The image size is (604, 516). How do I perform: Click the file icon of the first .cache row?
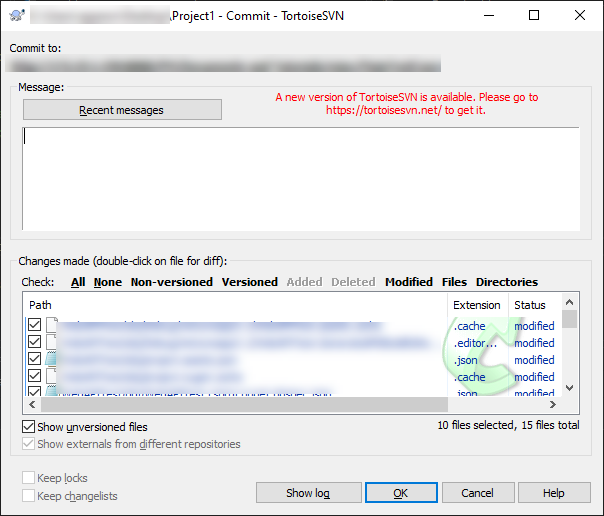tap(52, 325)
